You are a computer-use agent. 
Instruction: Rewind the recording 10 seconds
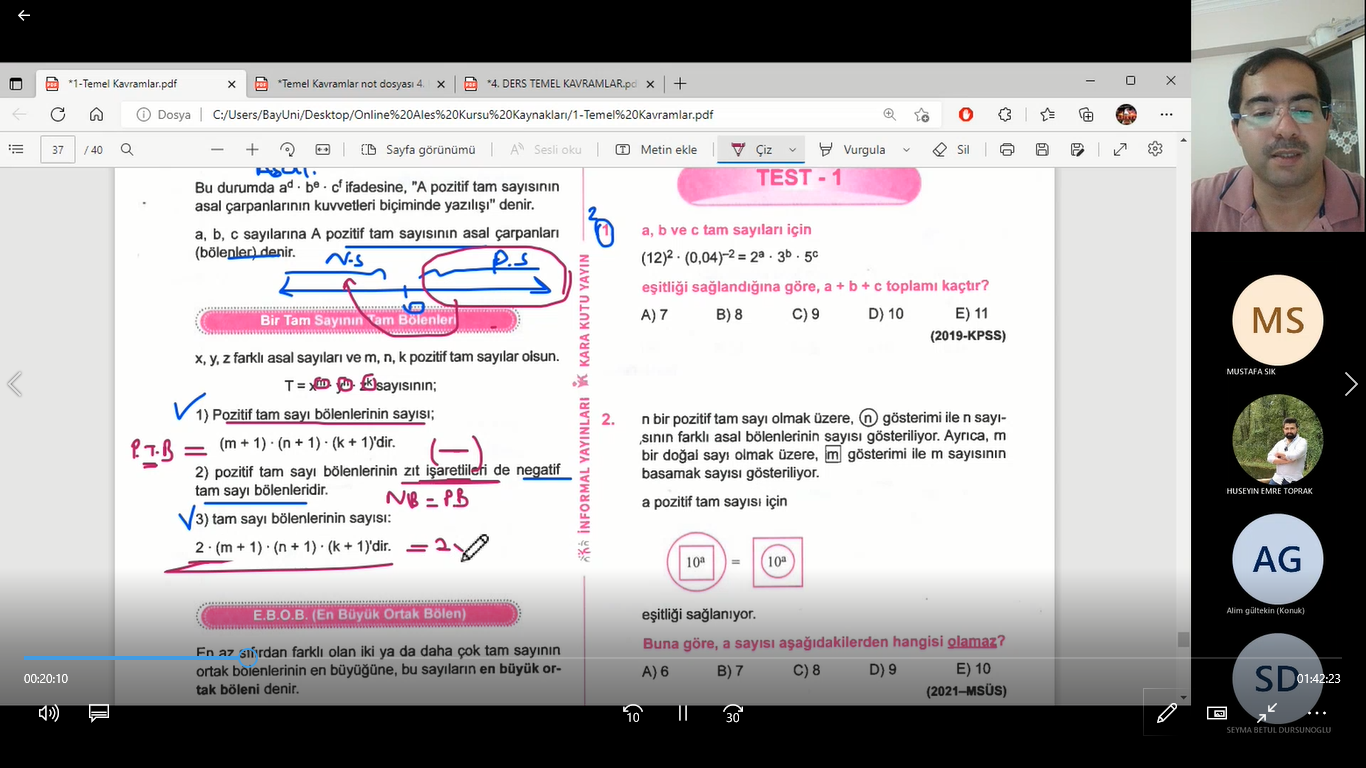[x=632, y=713]
